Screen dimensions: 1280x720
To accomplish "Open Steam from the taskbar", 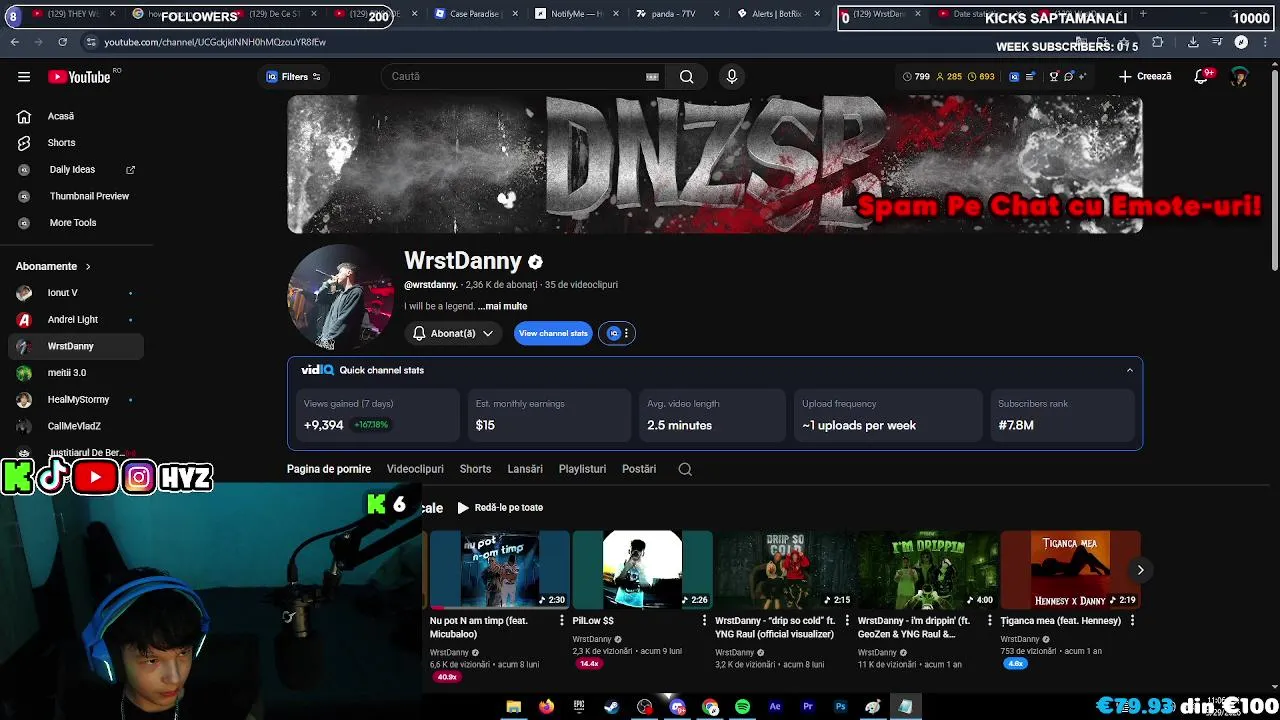I will pos(611,707).
